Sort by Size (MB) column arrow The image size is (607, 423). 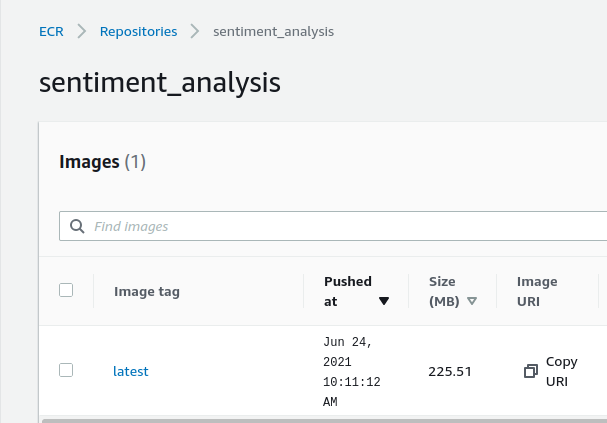click(x=472, y=301)
